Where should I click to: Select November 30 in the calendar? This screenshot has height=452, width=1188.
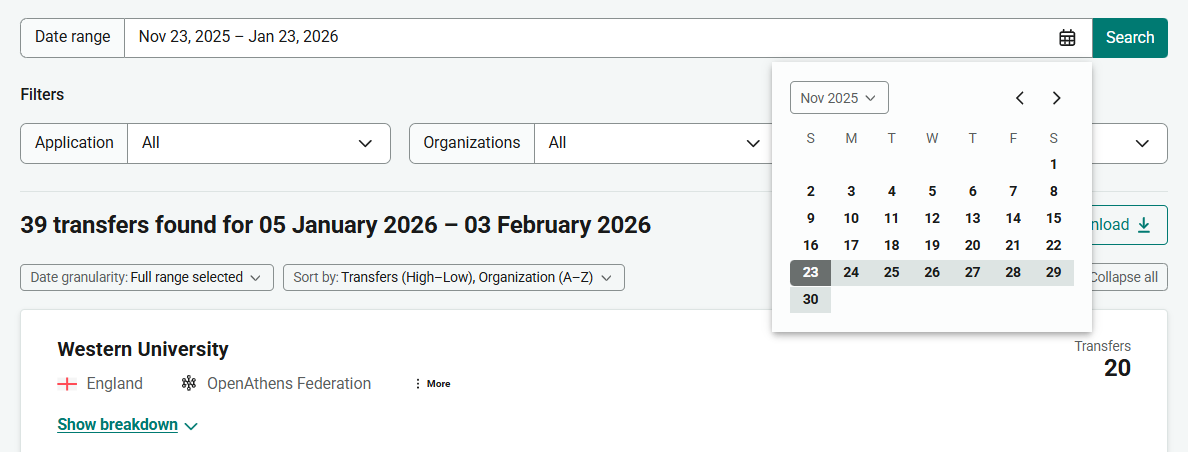point(811,300)
